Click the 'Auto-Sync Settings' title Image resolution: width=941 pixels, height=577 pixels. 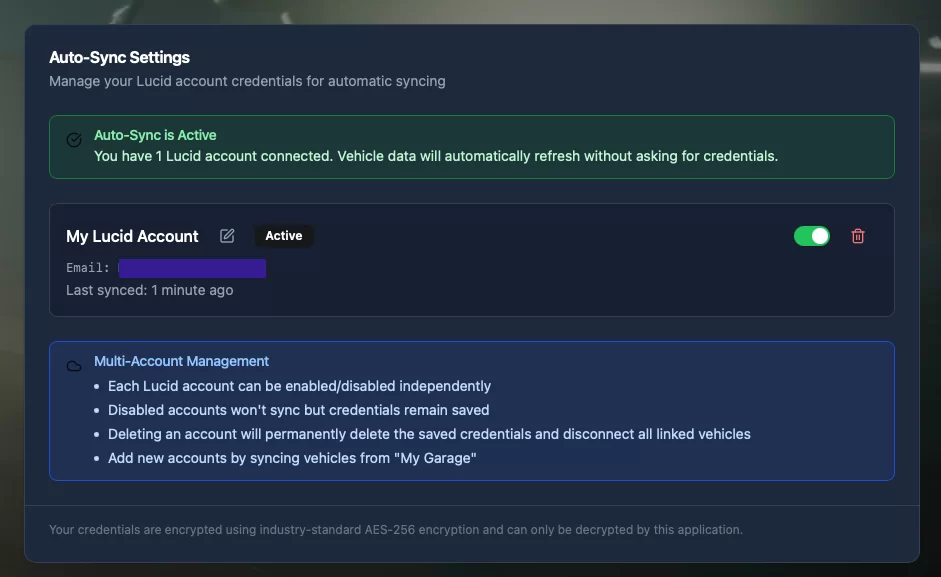point(119,57)
